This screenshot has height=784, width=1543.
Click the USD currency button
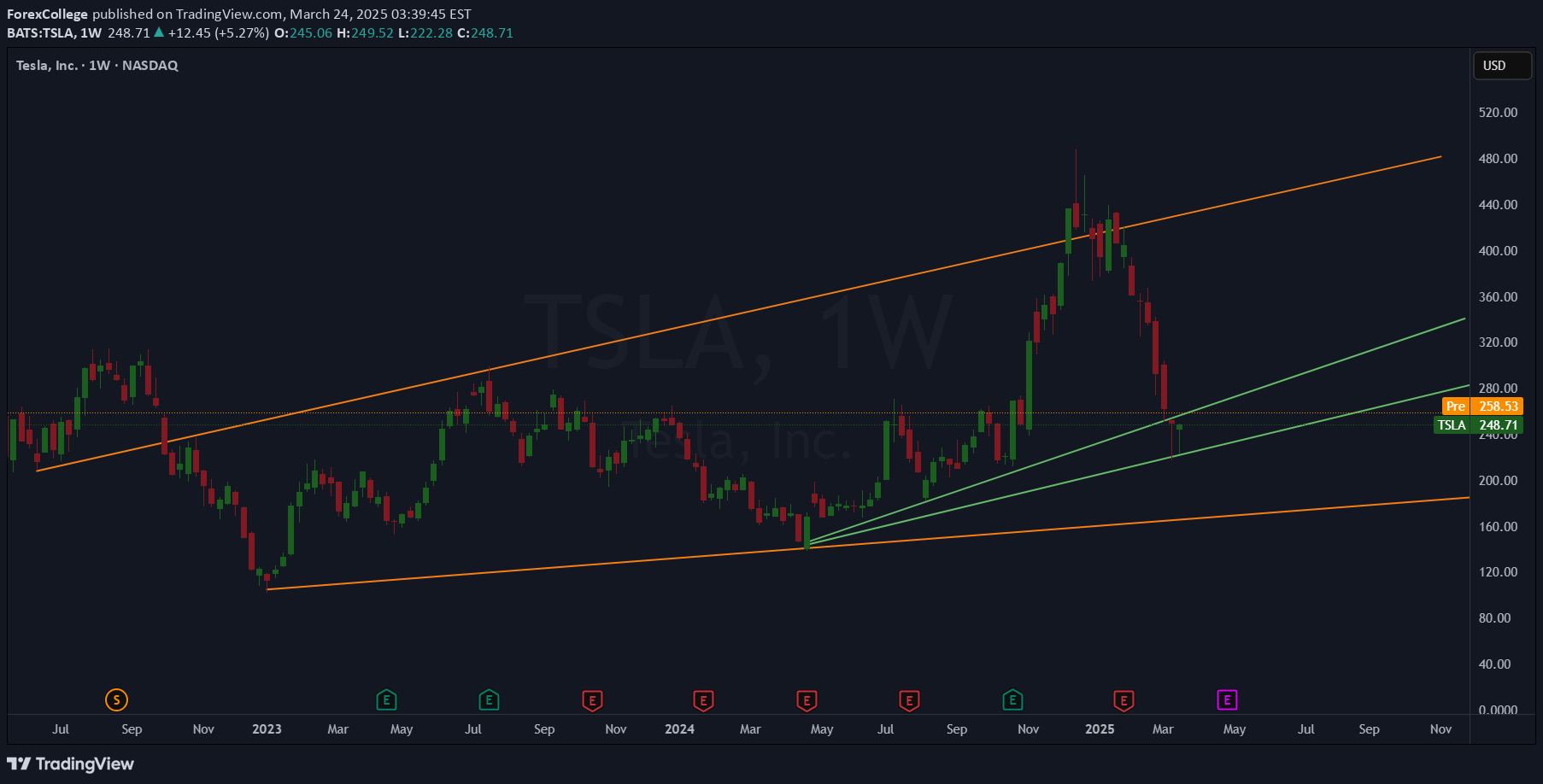pyautogui.click(x=1502, y=66)
